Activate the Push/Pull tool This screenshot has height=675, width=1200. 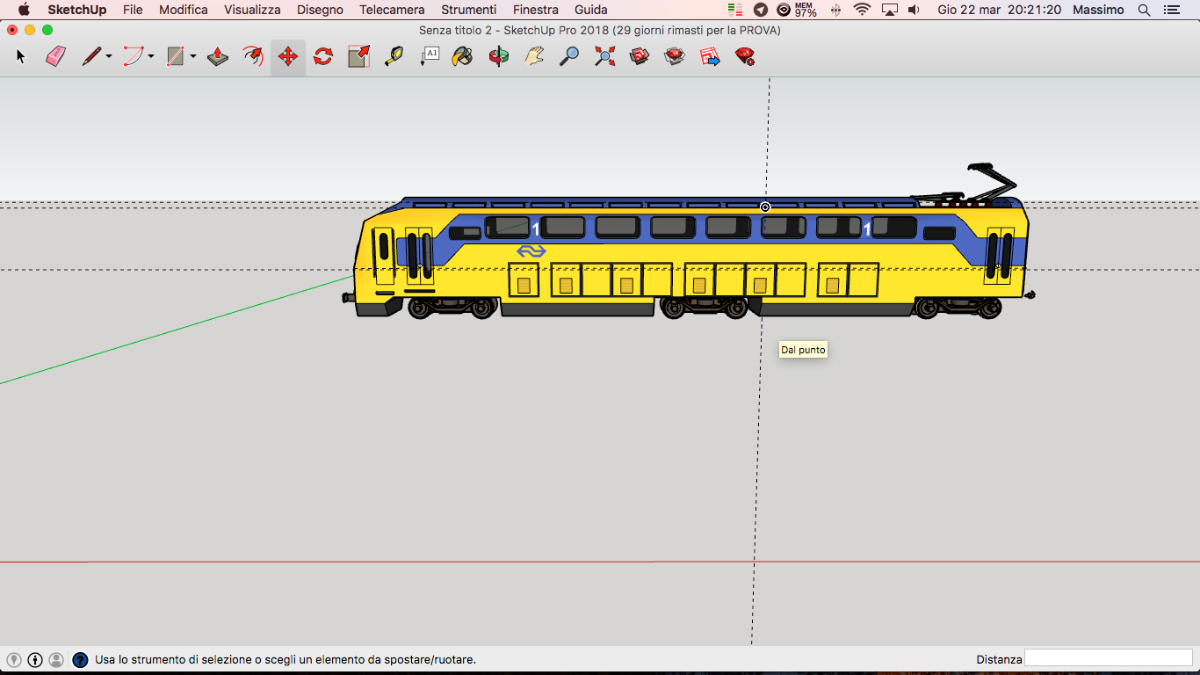(218, 57)
